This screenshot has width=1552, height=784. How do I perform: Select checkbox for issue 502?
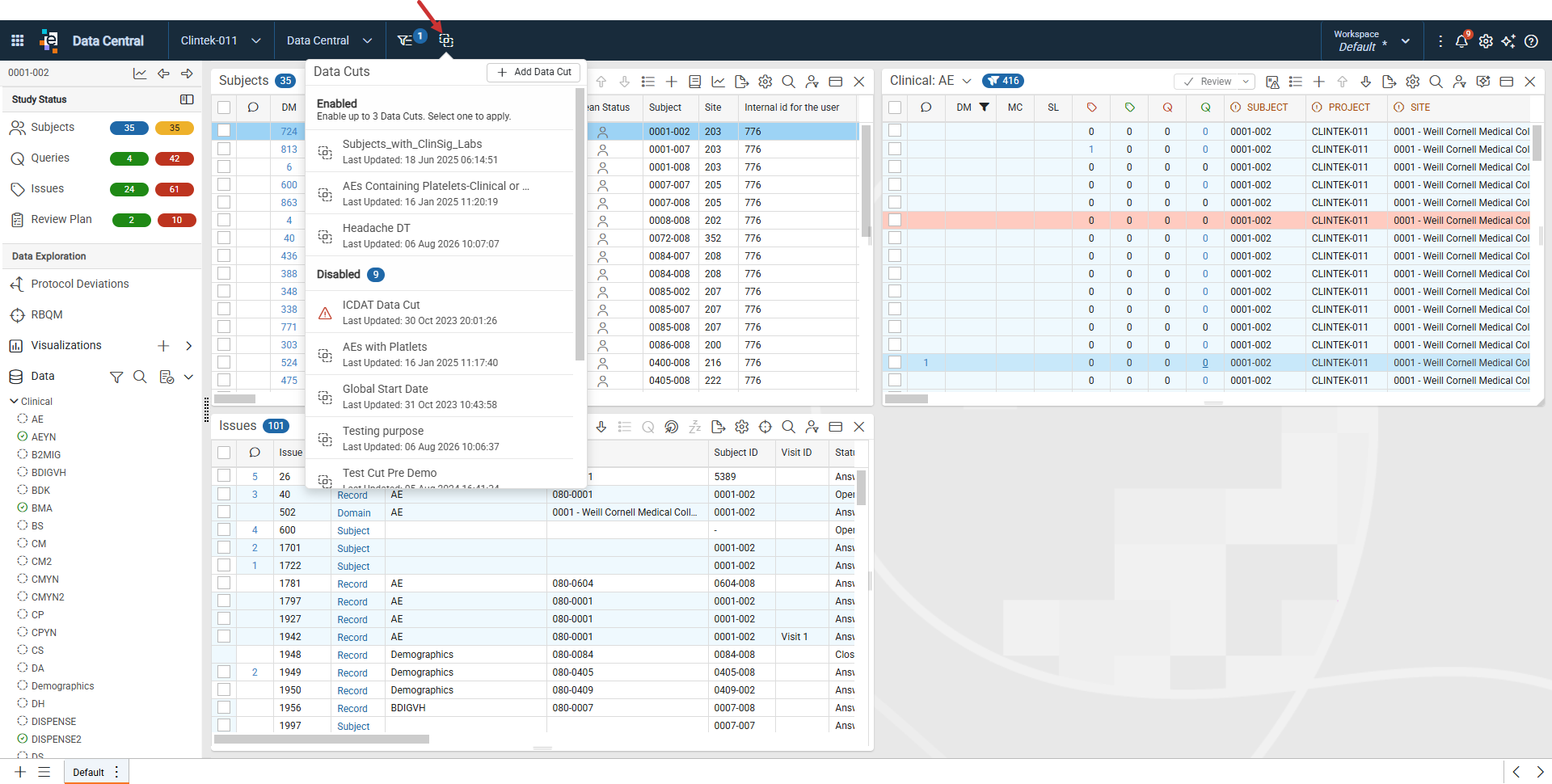pyautogui.click(x=224, y=512)
